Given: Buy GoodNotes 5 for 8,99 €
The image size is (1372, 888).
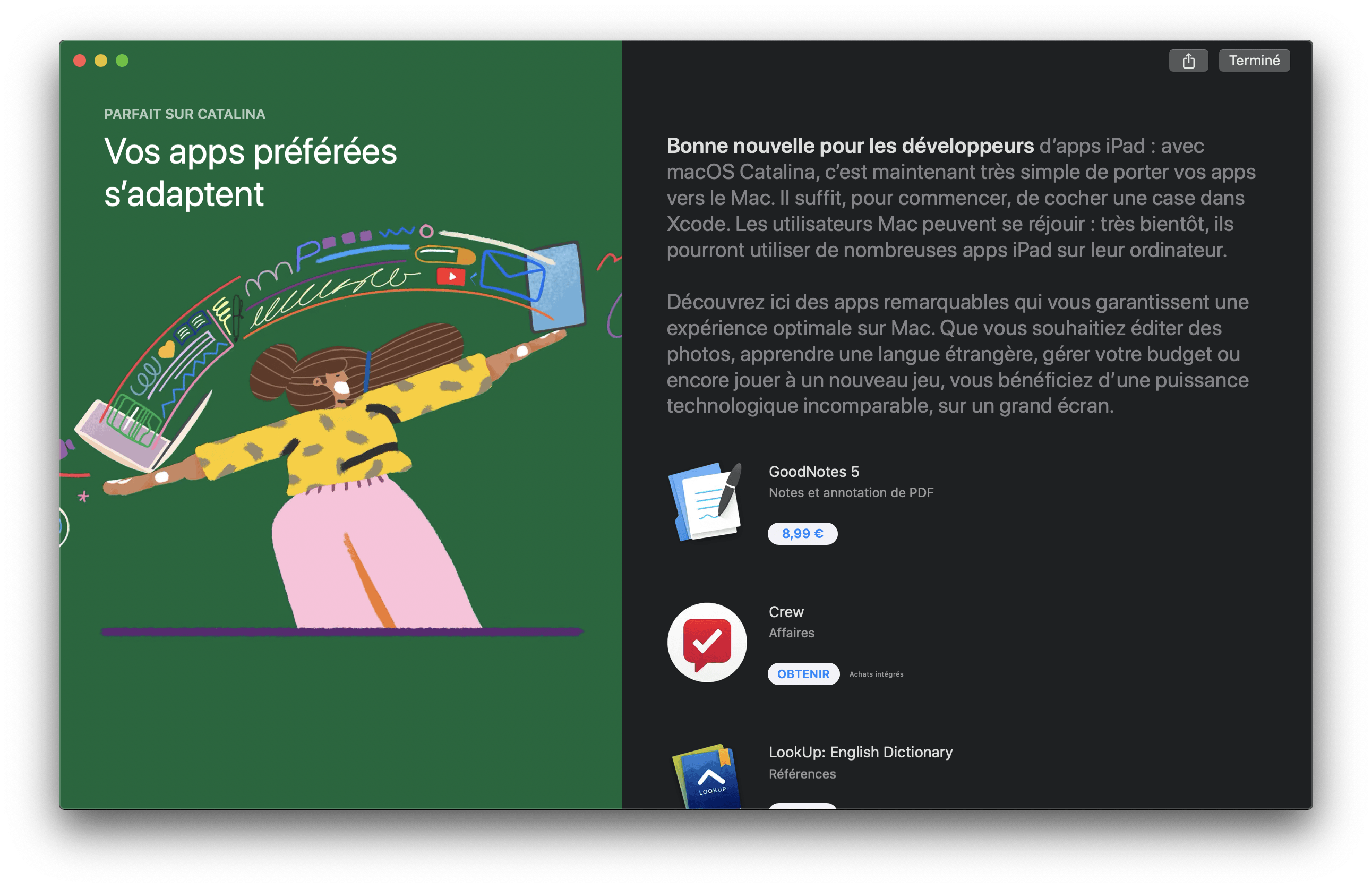Looking at the screenshot, I should click(802, 533).
